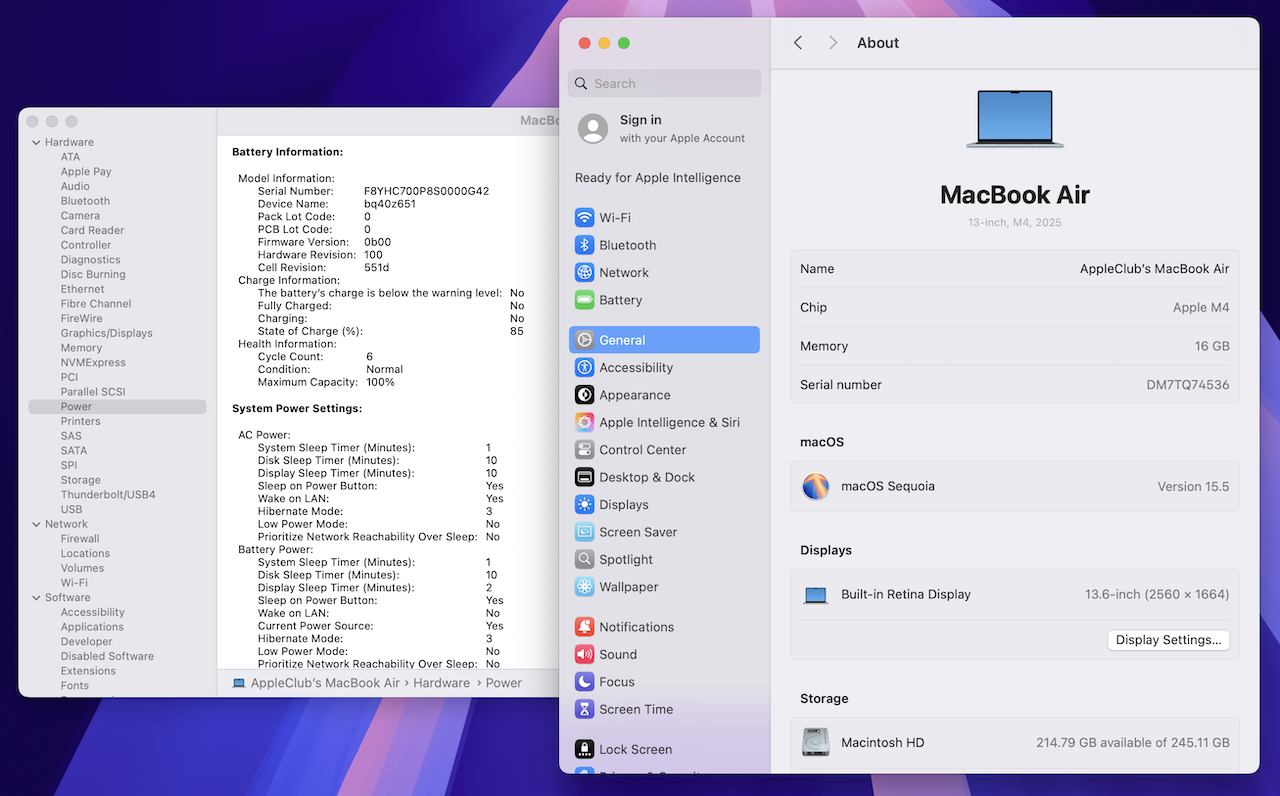Select Thunderbolt/USB4 in Hardware list
This screenshot has width=1280, height=796.
(108, 495)
